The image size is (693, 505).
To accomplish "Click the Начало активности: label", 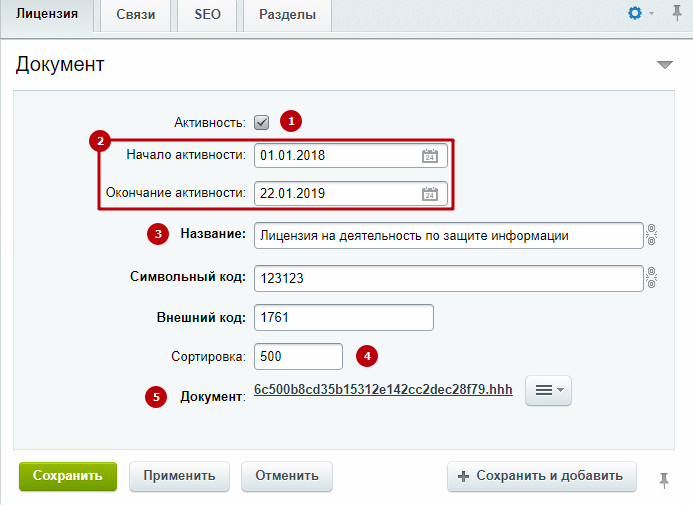I will coord(186,155).
